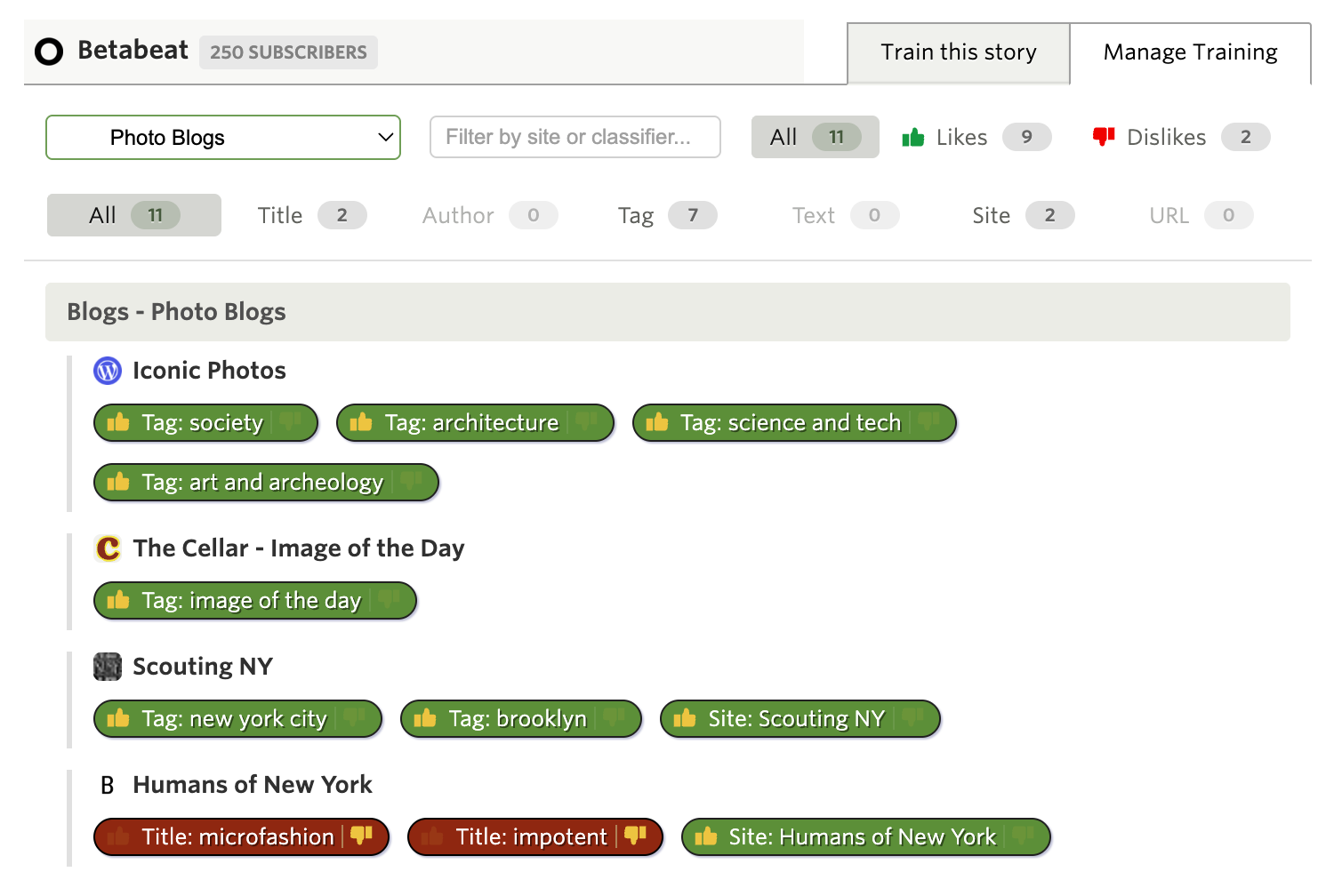
Task: Select the All 11 sentiment filter
Action: [x=815, y=137]
